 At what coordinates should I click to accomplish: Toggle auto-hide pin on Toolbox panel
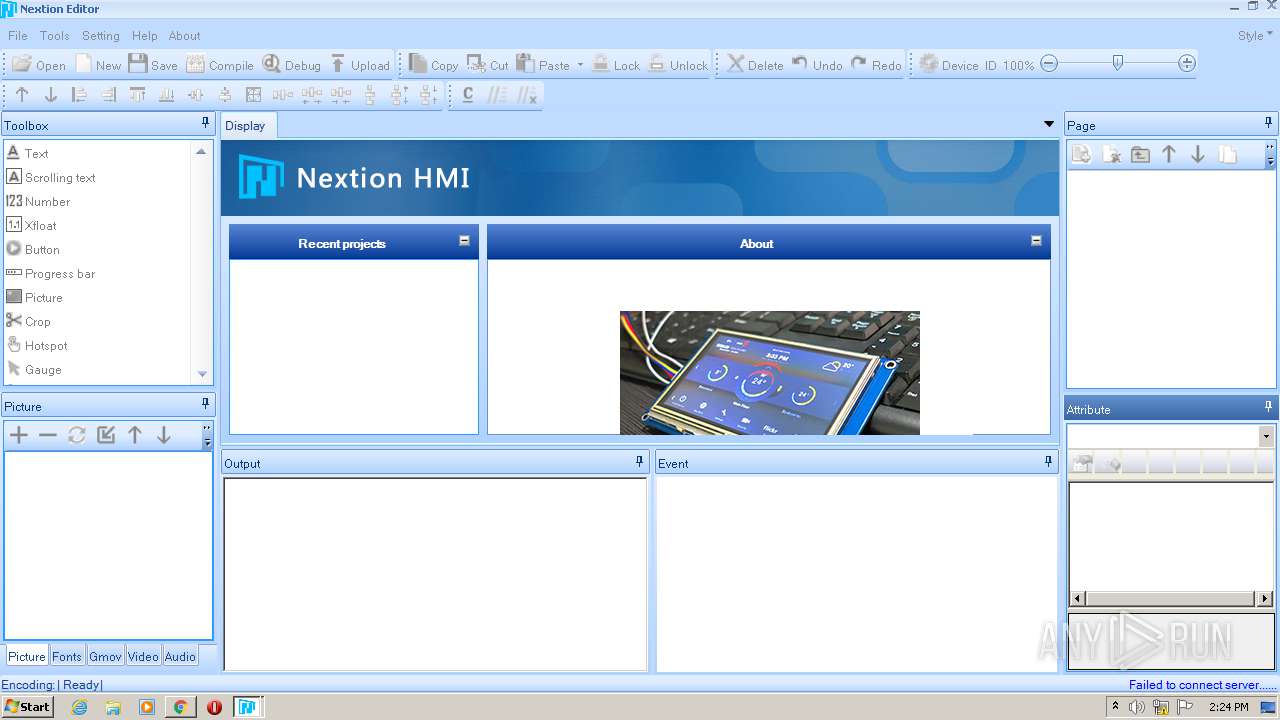pyautogui.click(x=206, y=123)
